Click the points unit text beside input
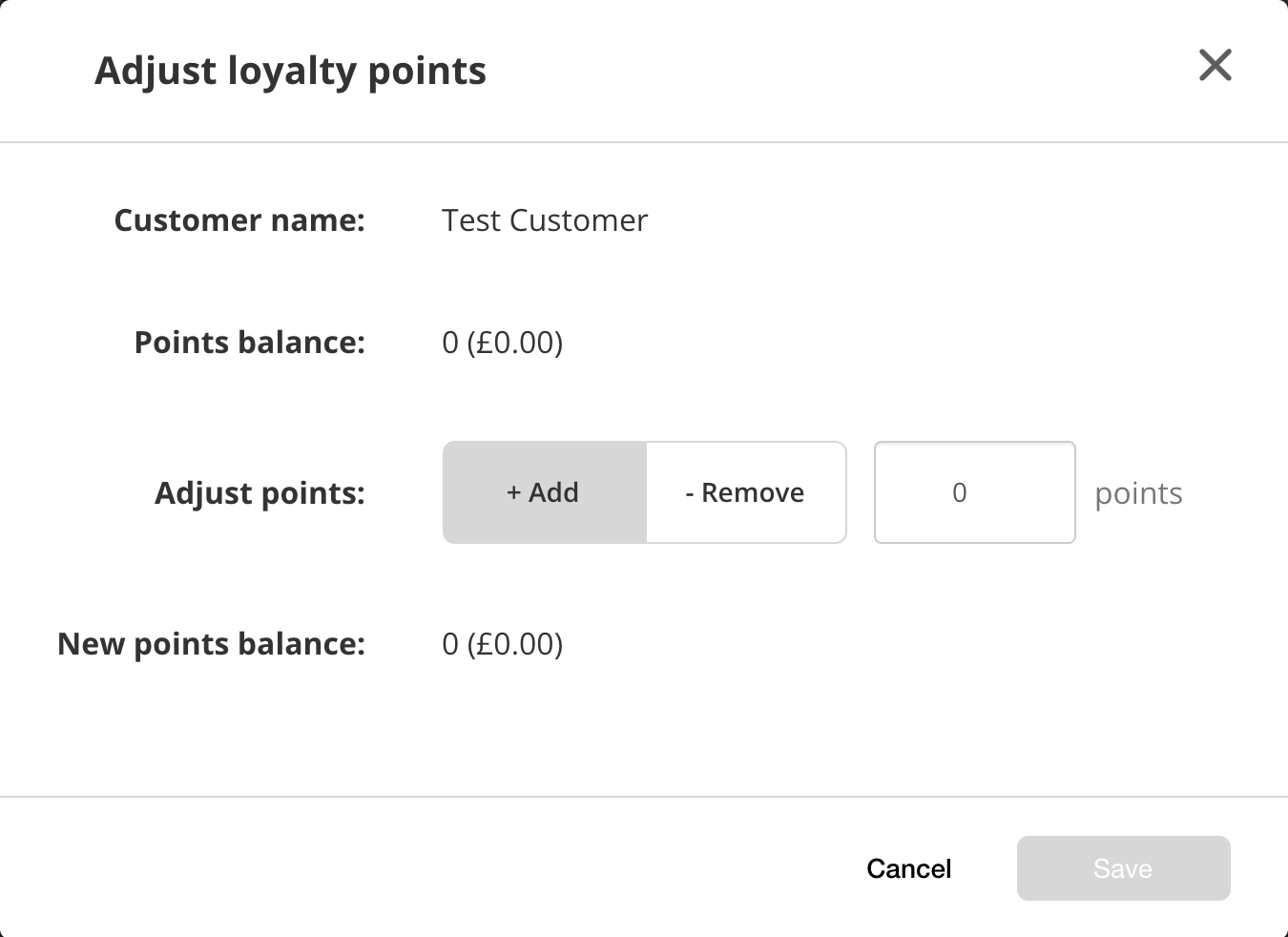The height and width of the screenshot is (937, 1288). coord(1138,493)
